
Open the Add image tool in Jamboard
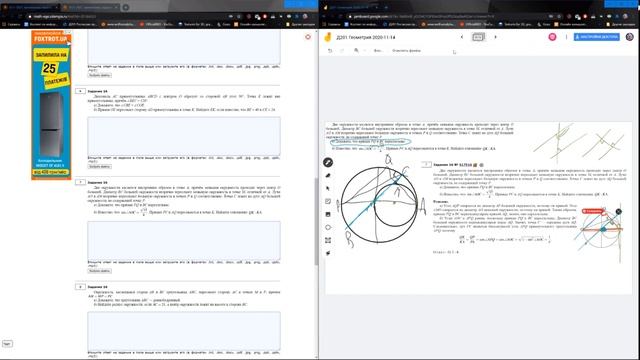coord(328,214)
